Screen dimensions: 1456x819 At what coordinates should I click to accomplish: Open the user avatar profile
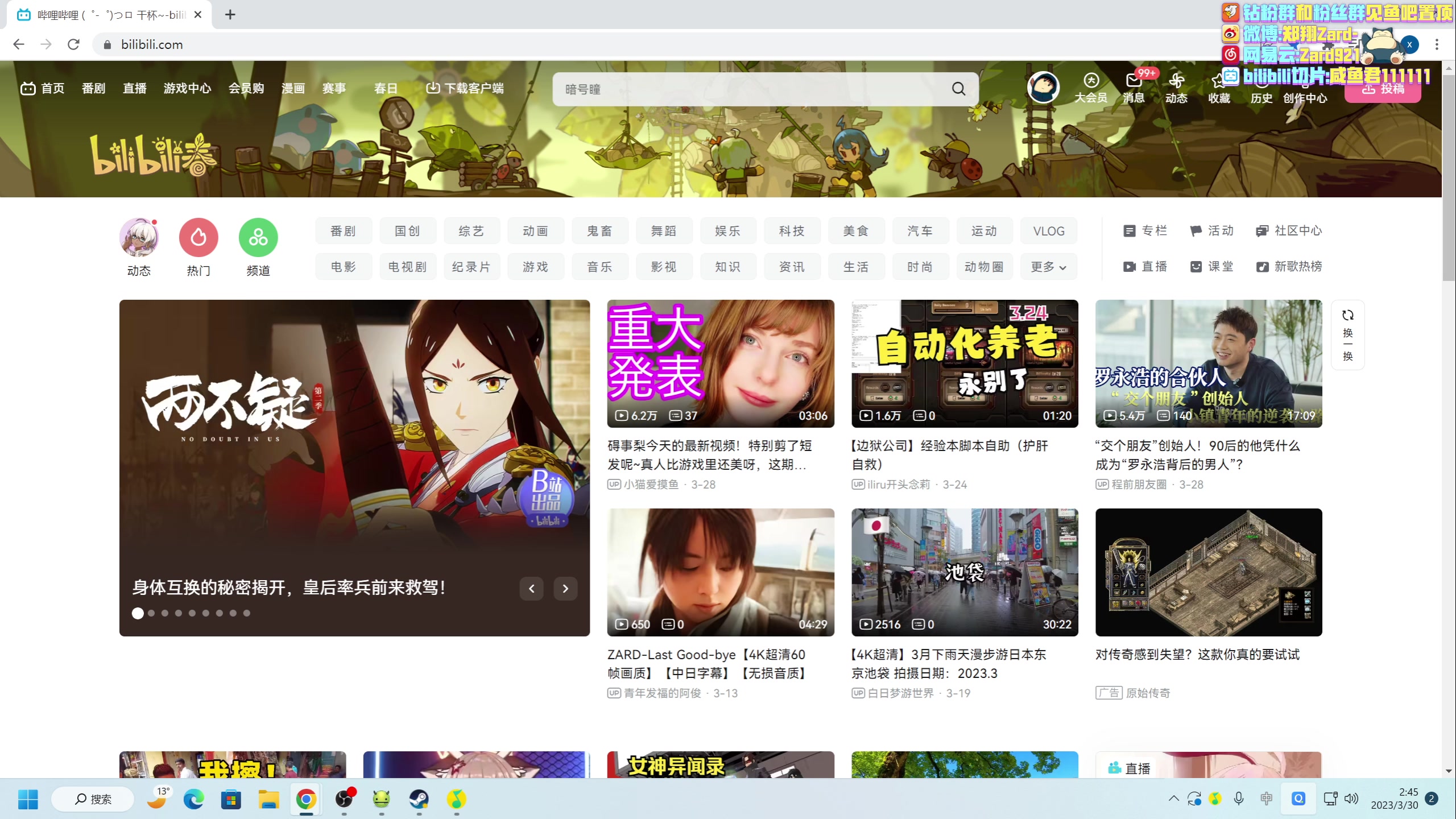point(1043,88)
